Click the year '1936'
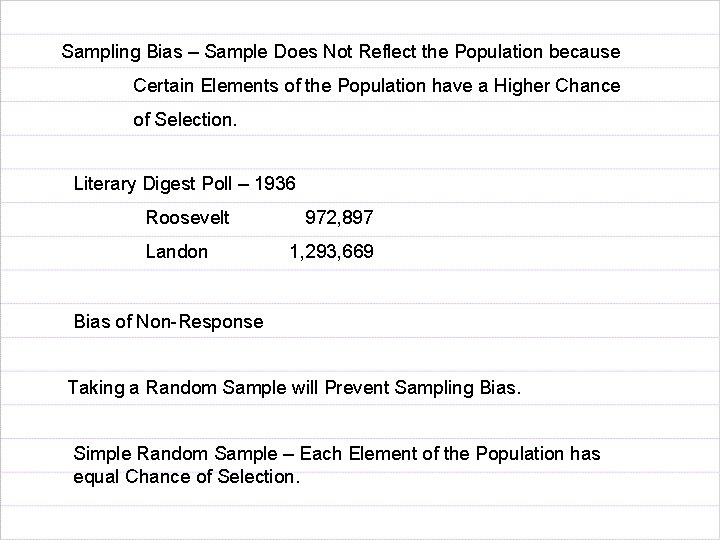The height and width of the screenshot is (540, 720). click(275, 184)
